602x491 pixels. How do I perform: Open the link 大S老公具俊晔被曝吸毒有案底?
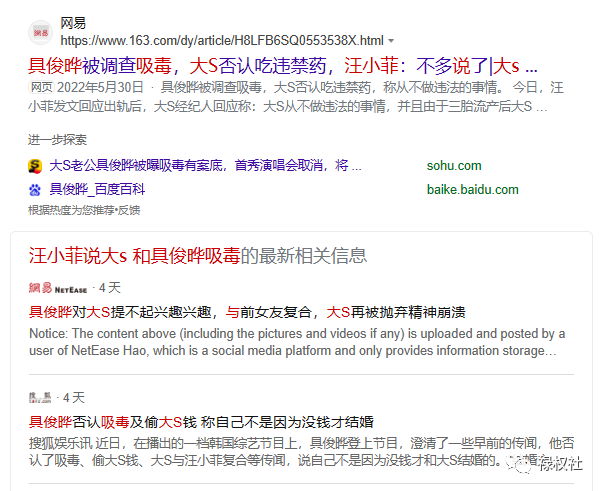205,165
